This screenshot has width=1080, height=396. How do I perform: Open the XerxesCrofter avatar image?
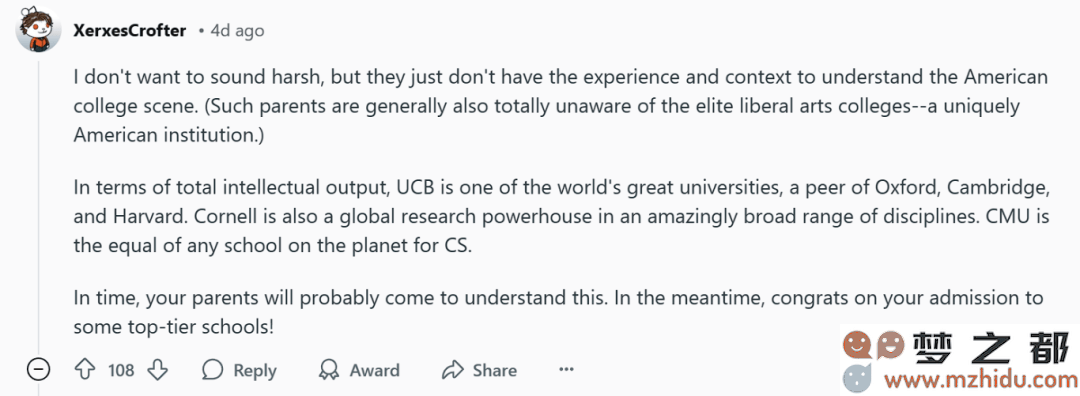pyautogui.click(x=39, y=30)
